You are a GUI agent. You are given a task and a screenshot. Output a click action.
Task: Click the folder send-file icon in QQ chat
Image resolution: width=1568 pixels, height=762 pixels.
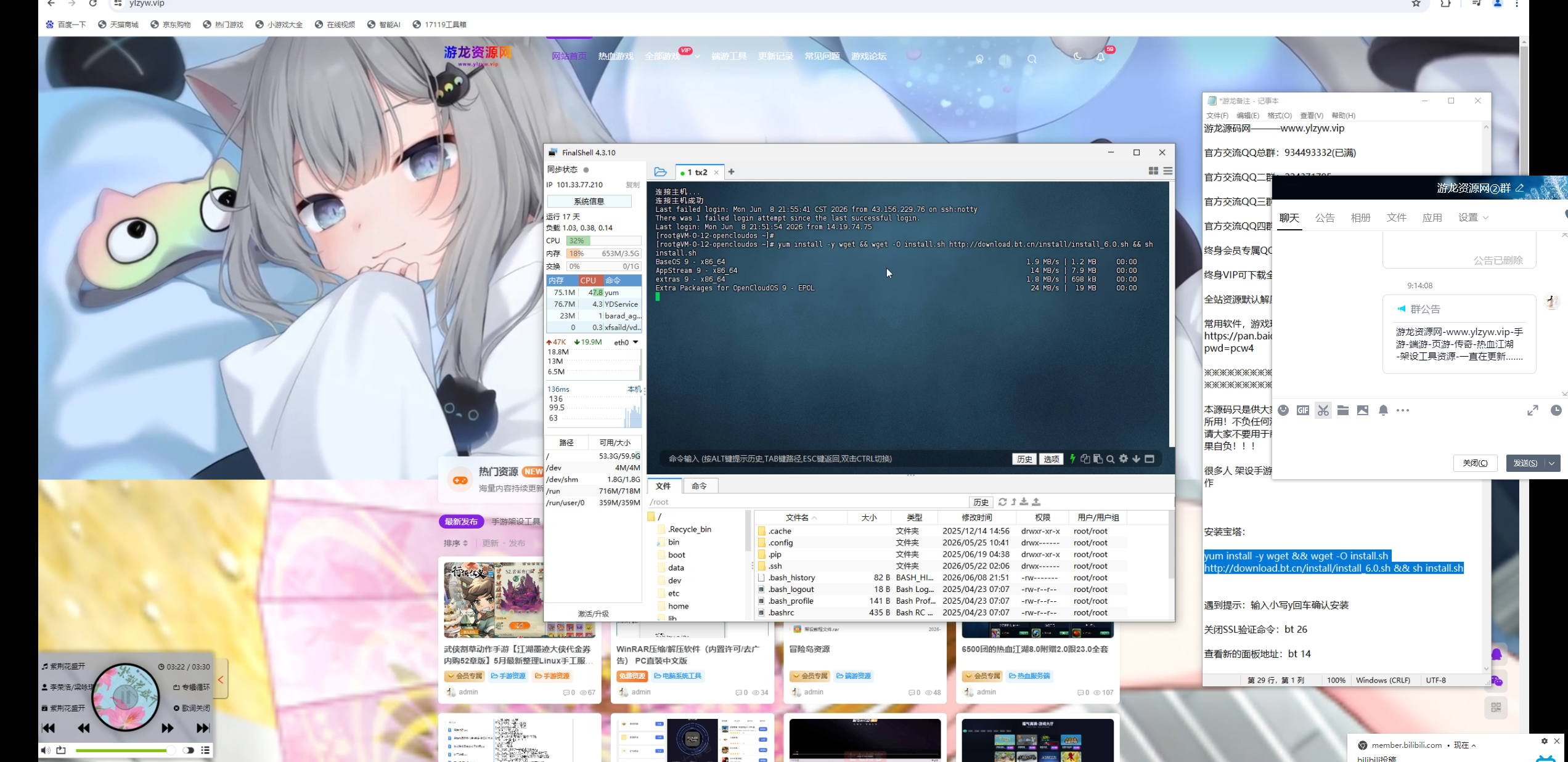pyautogui.click(x=1343, y=410)
